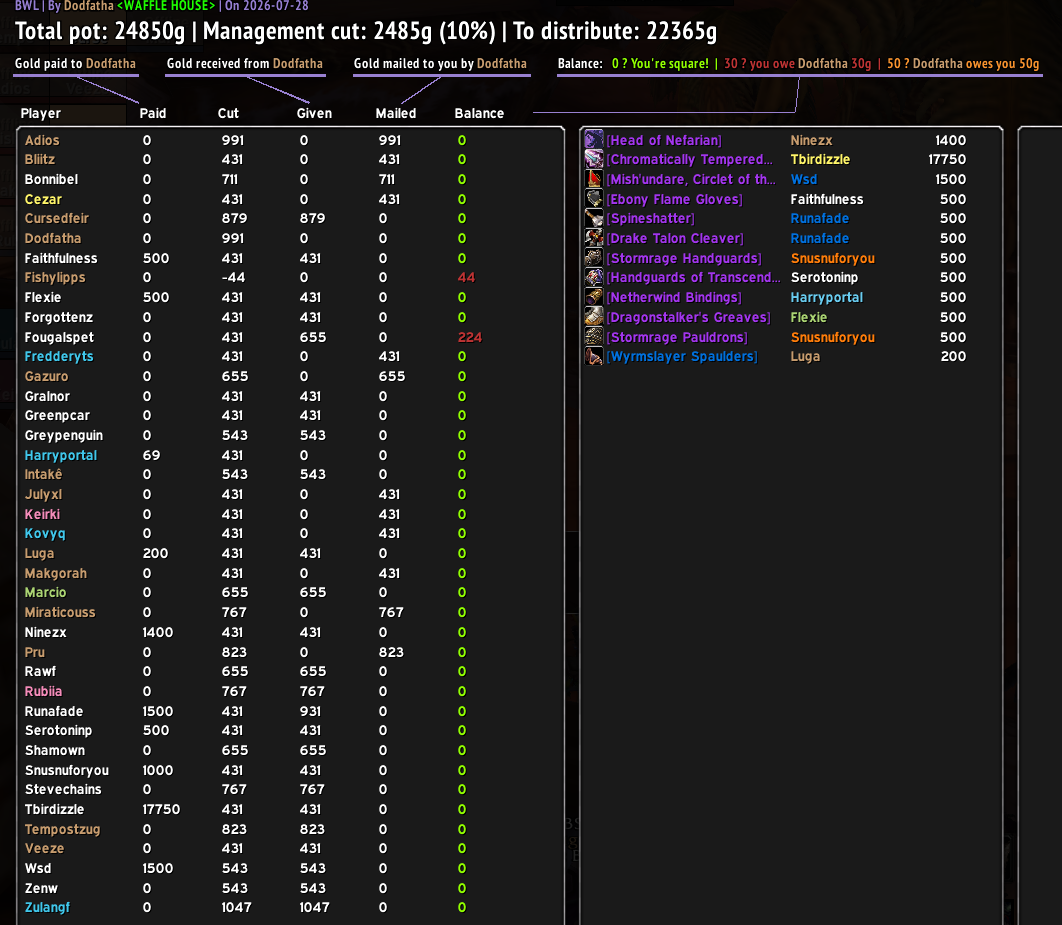The image size is (1062, 925).
Task: Select player Marcio in the list
Action: 45,593
